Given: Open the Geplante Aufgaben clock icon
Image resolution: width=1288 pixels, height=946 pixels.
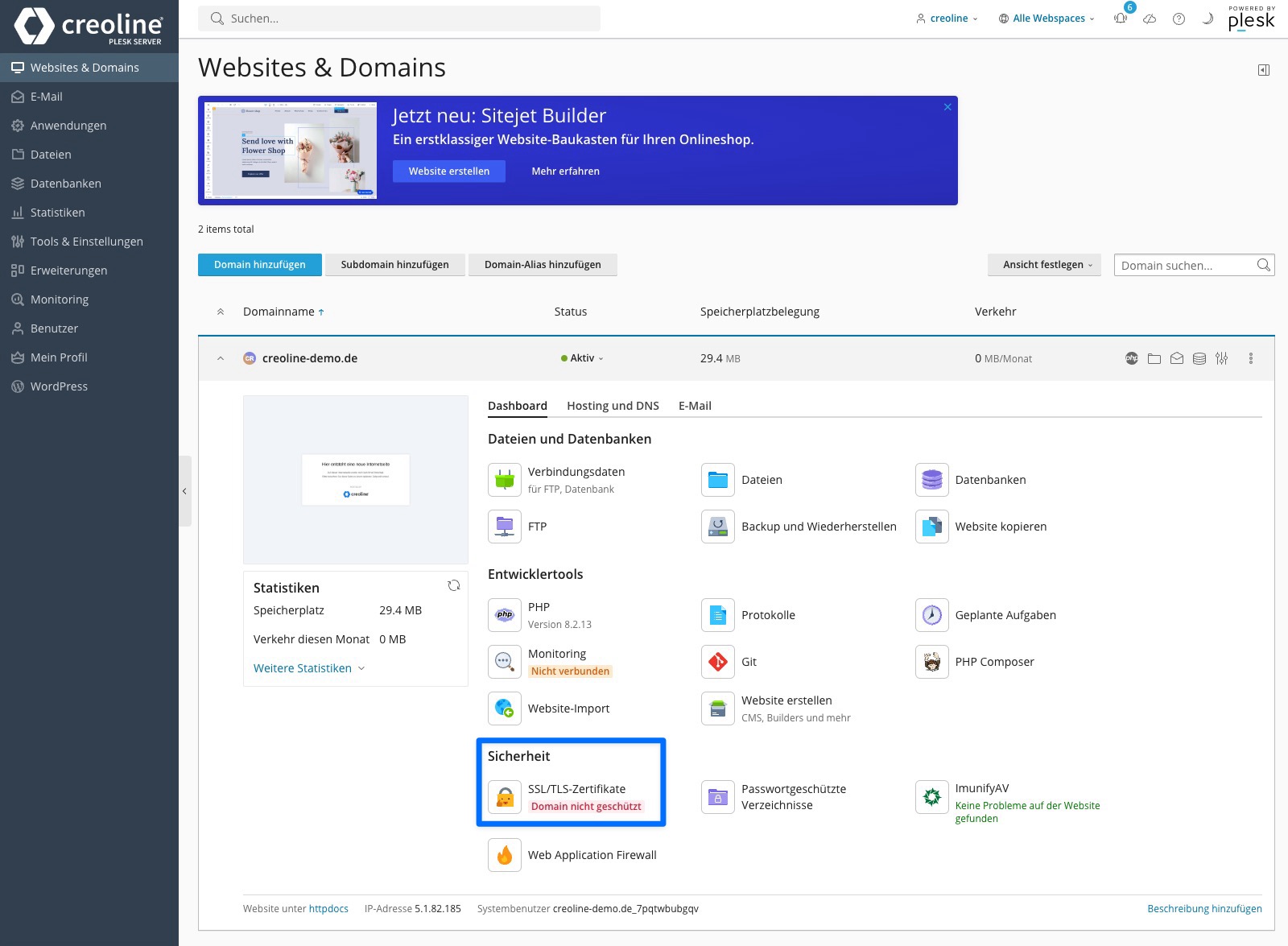Looking at the screenshot, I should coord(932,615).
